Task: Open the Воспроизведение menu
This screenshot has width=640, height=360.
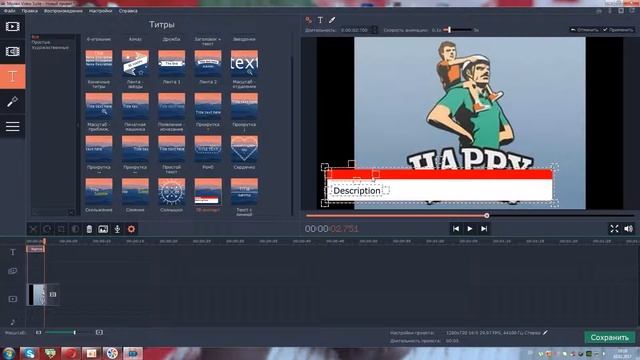Action: (x=63, y=11)
